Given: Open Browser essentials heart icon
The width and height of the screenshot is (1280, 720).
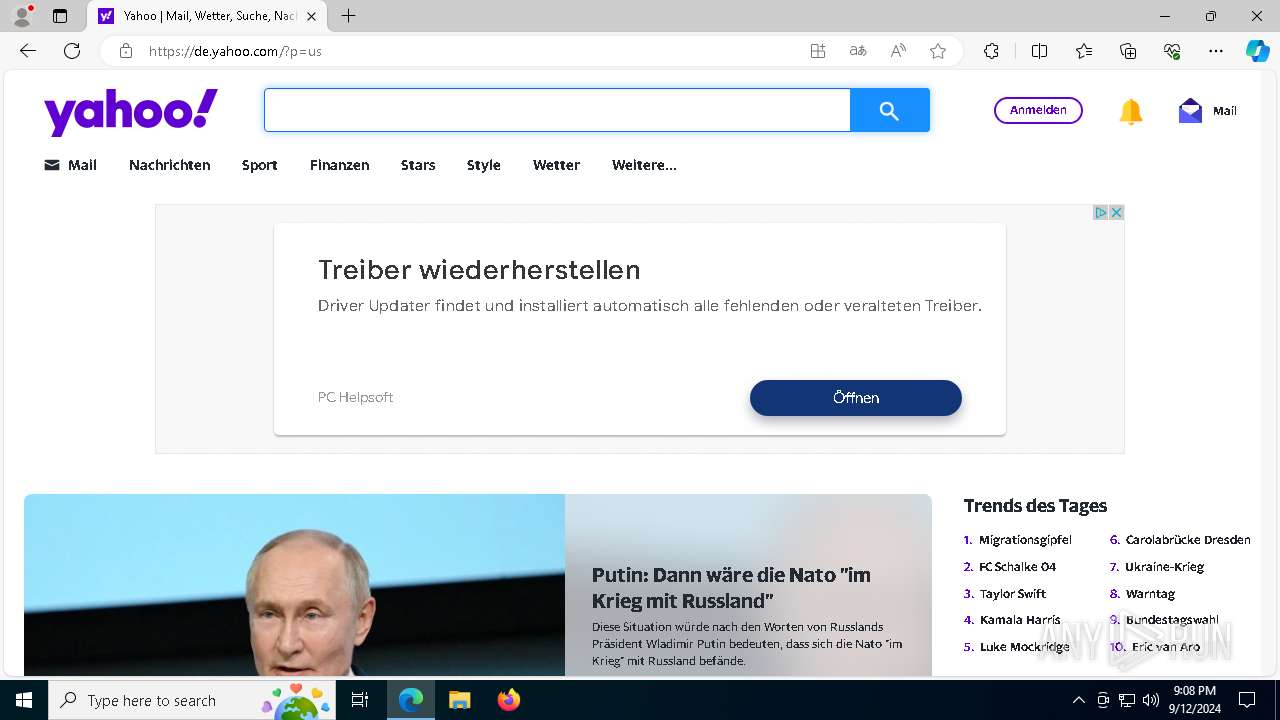Looking at the screenshot, I should coord(1173,51).
